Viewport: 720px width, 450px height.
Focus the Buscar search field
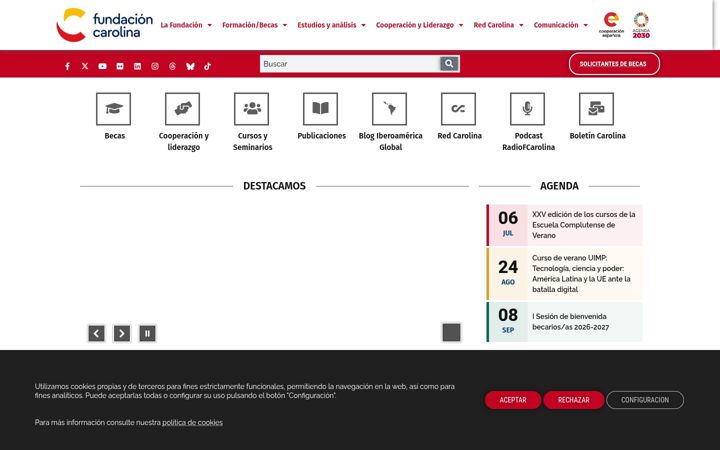350,64
